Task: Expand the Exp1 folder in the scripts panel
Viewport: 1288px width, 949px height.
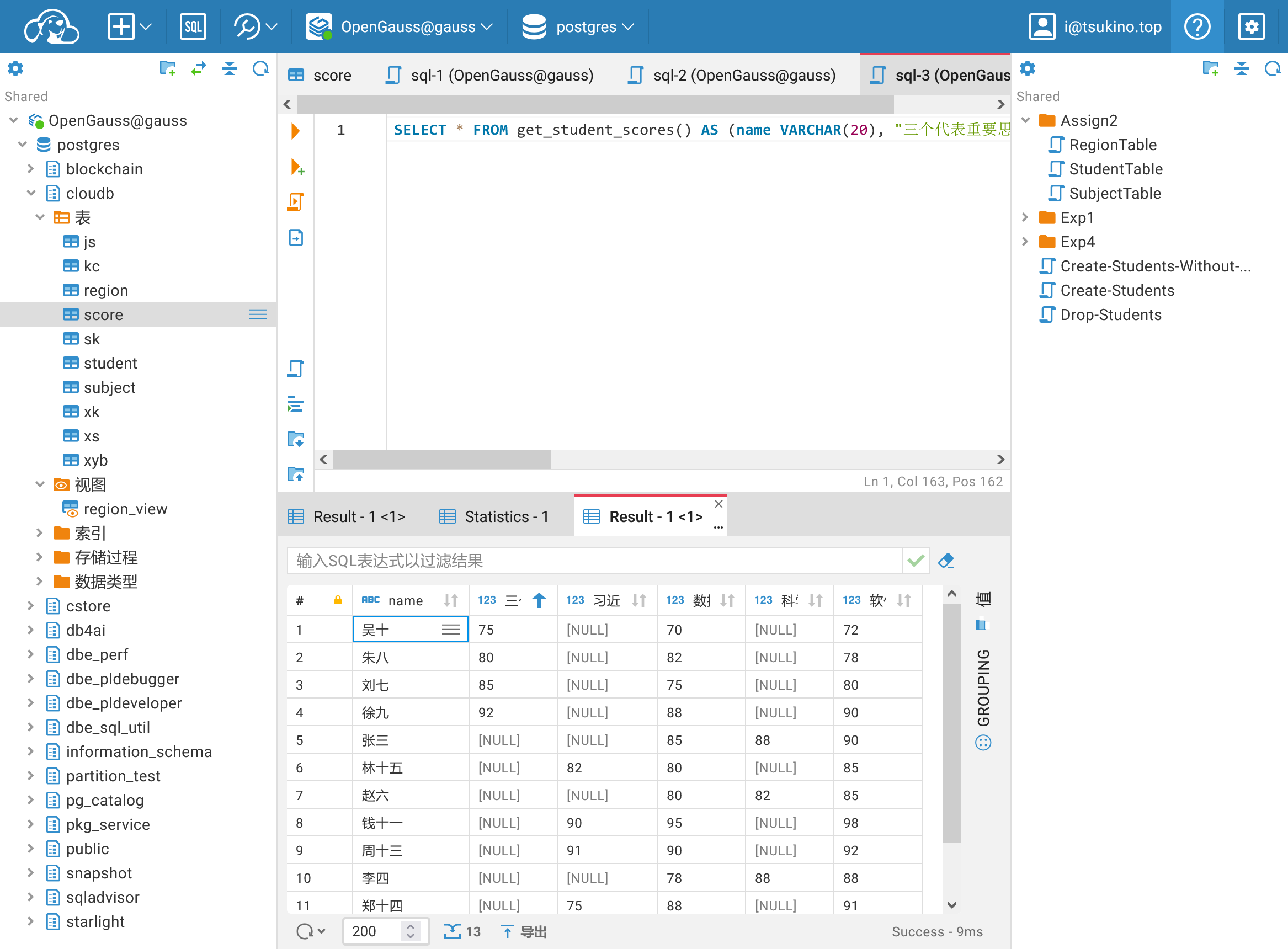Action: tap(1025, 217)
